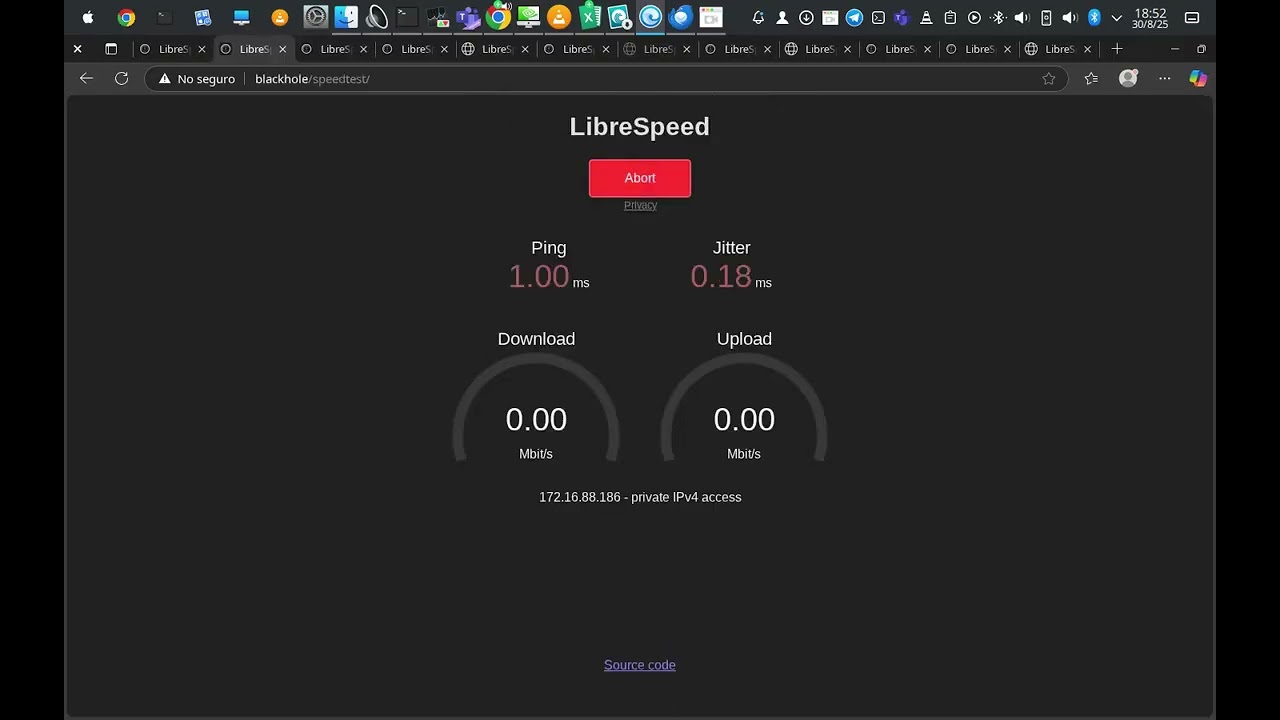Open the clipboard tray icon
Viewport: 1280px width, 720px height.
(x=950, y=18)
